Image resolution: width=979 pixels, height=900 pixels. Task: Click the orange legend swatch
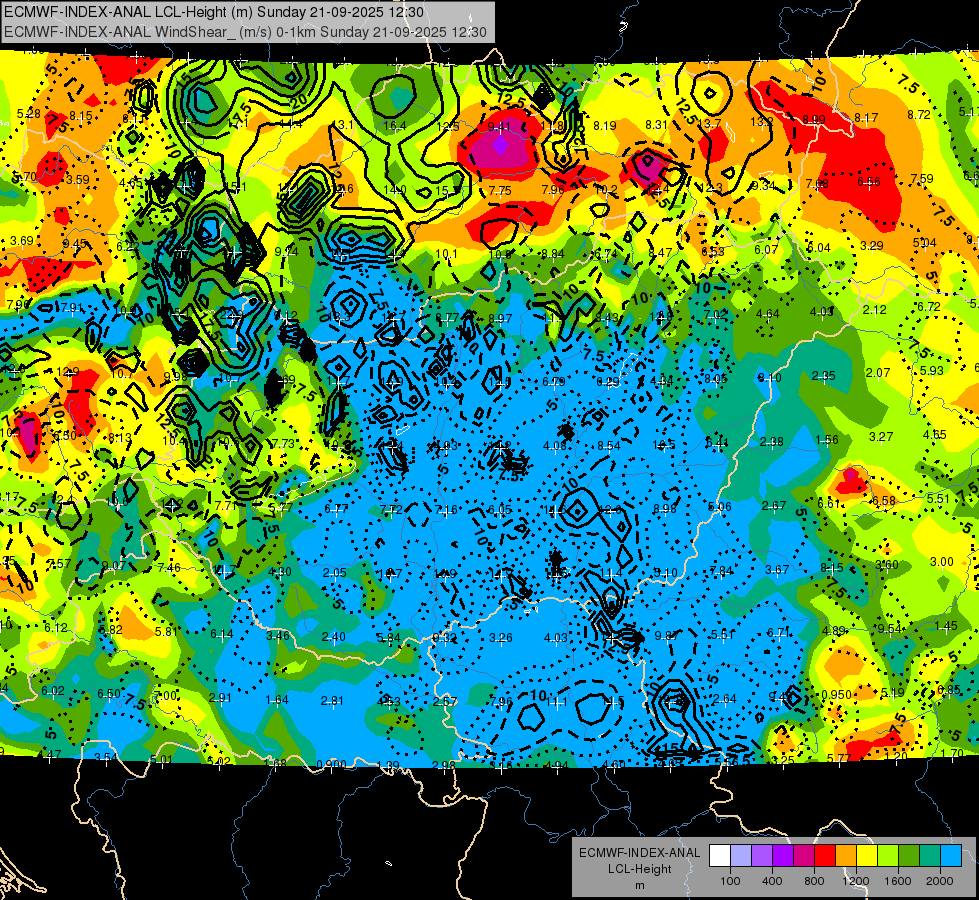pos(846,855)
